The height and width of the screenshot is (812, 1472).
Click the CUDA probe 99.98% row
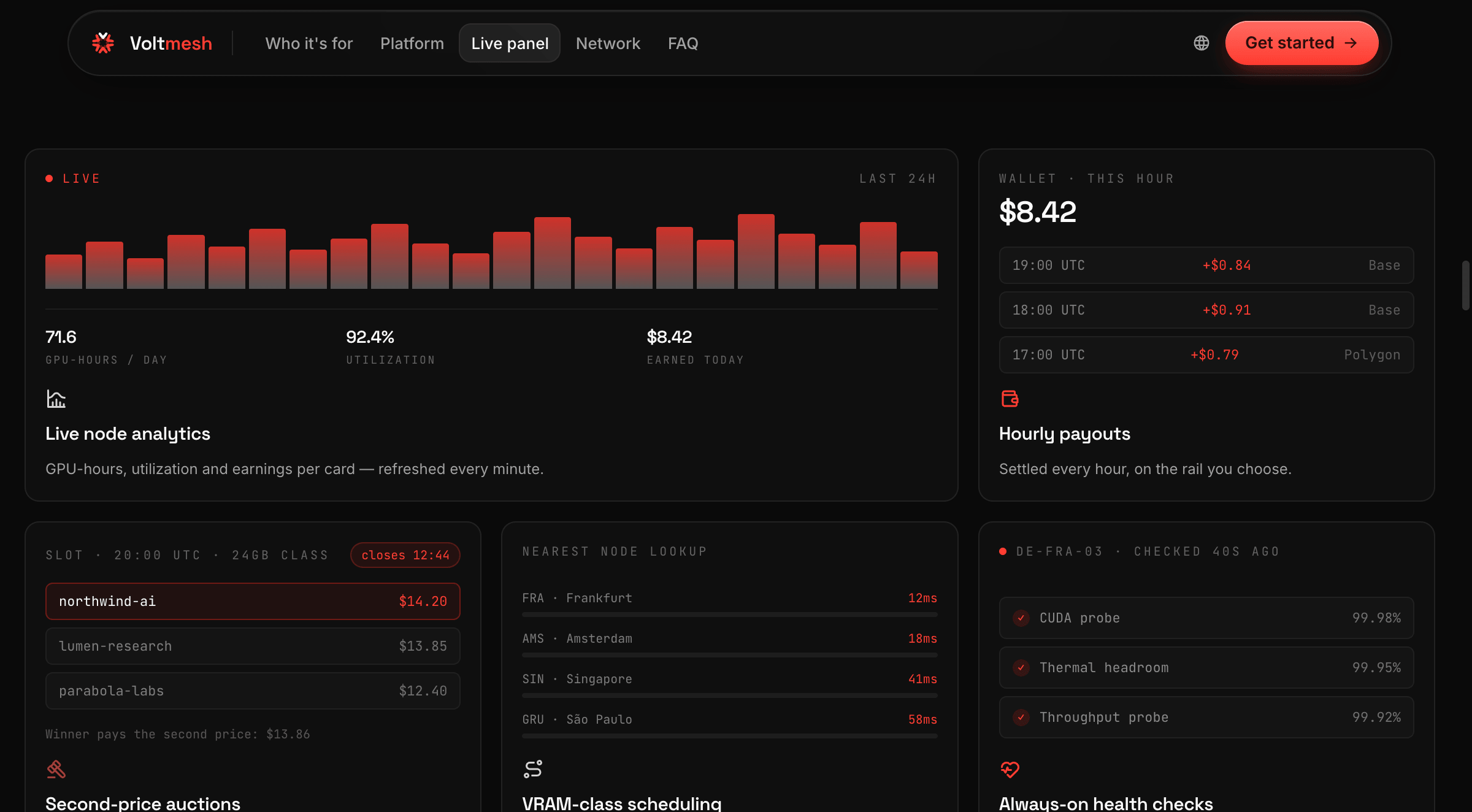tap(1206, 618)
